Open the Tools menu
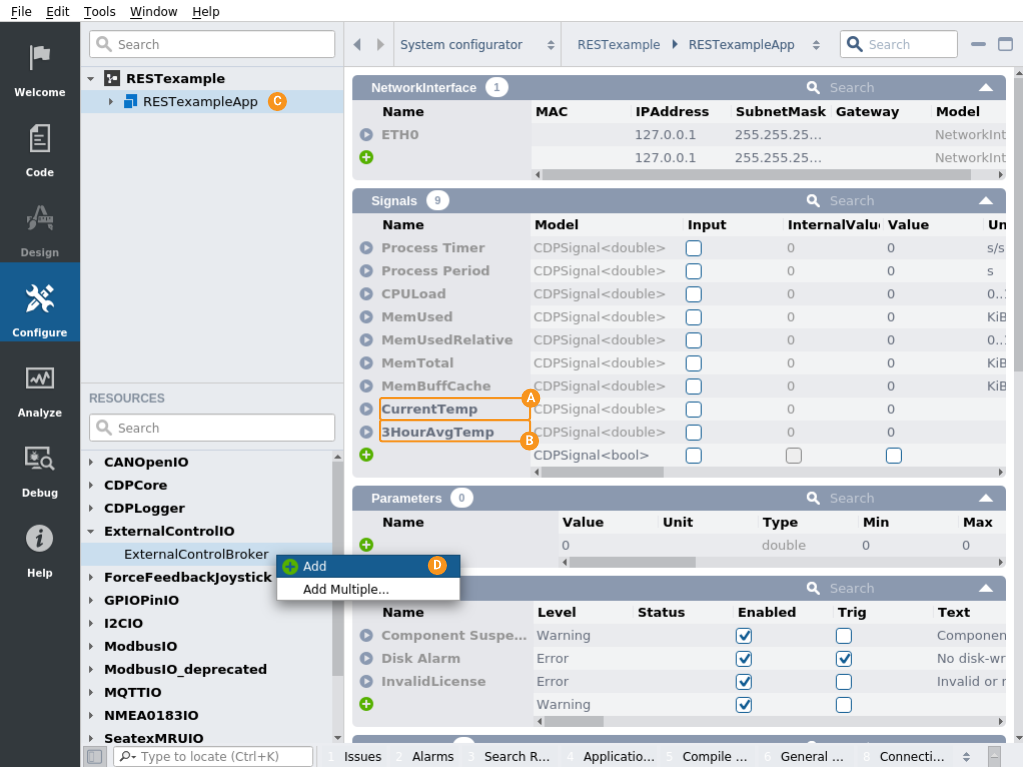This screenshot has width=1023, height=767. [x=99, y=12]
